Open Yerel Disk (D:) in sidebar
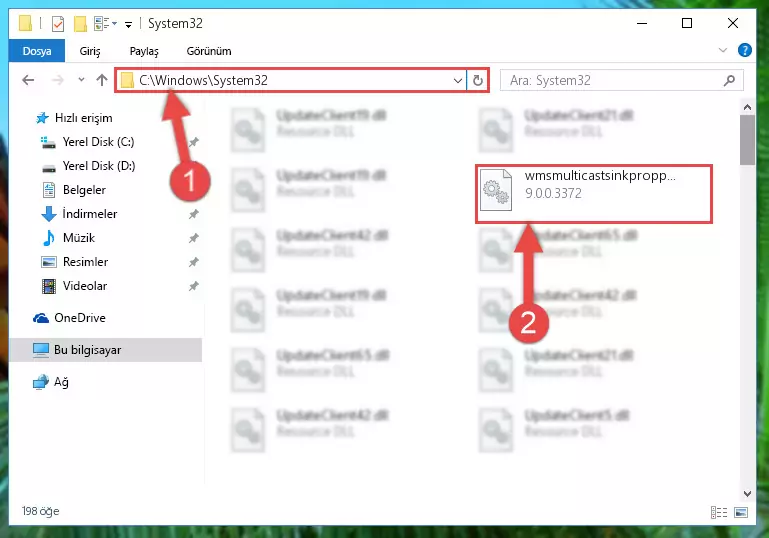The height and width of the screenshot is (538, 769). coord(99,166)
